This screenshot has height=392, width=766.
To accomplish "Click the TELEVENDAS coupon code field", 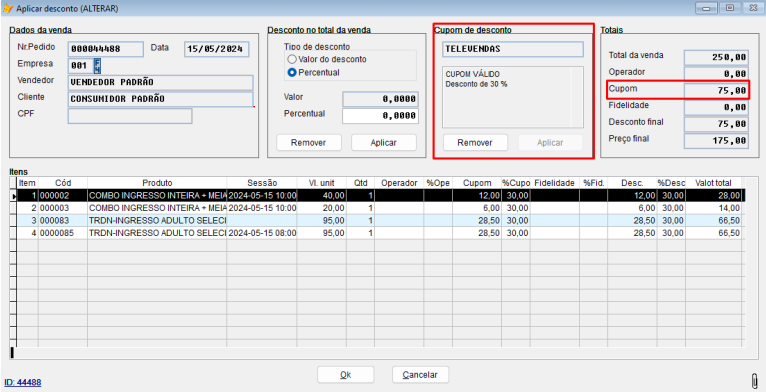I will 513,49.
